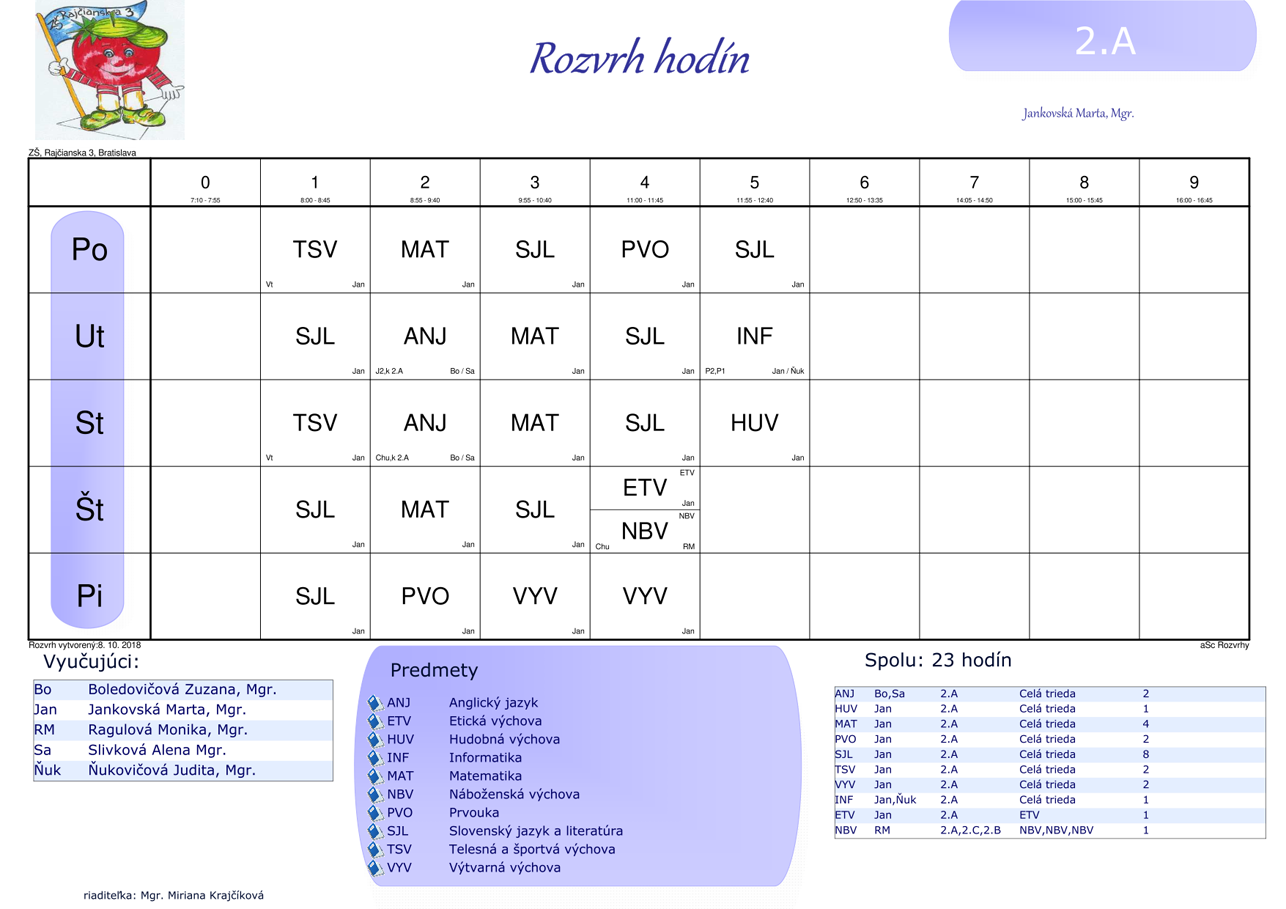Click the St day label

[x=89, y=423]
